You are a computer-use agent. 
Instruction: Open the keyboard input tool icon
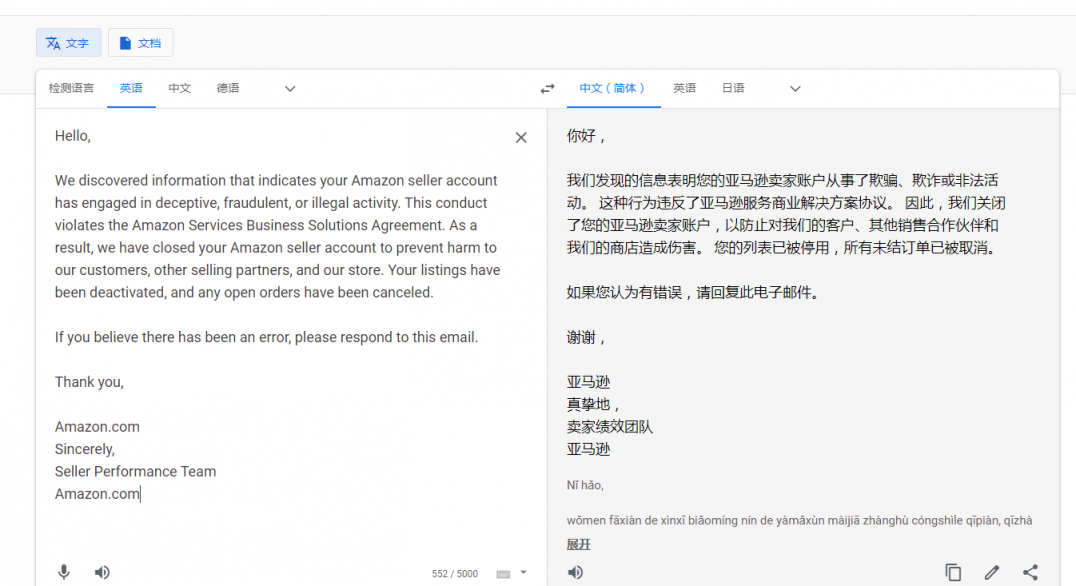click(503, 574)
